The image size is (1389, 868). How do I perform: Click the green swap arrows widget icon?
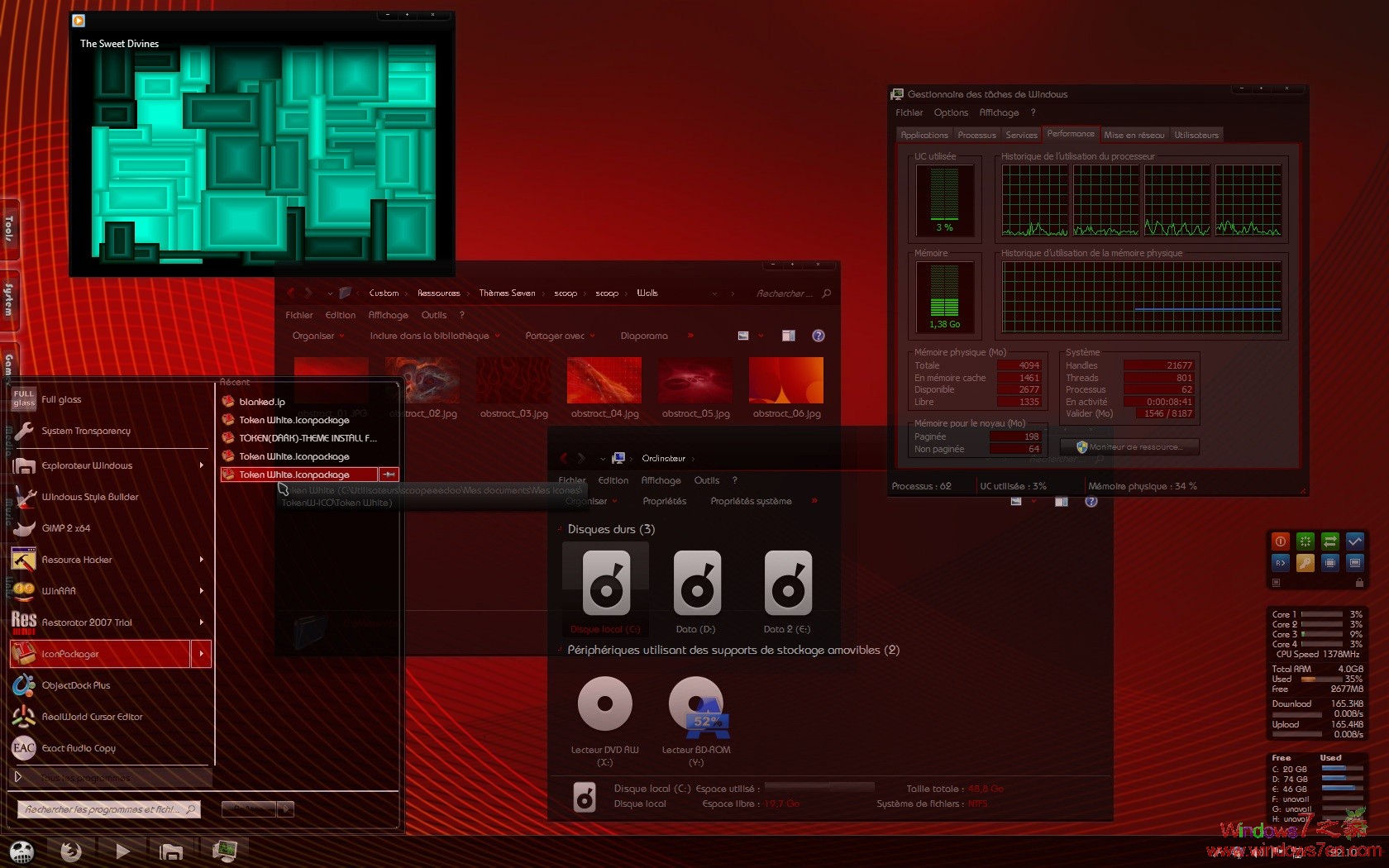pyautogui.click(x=1329, y=541)
